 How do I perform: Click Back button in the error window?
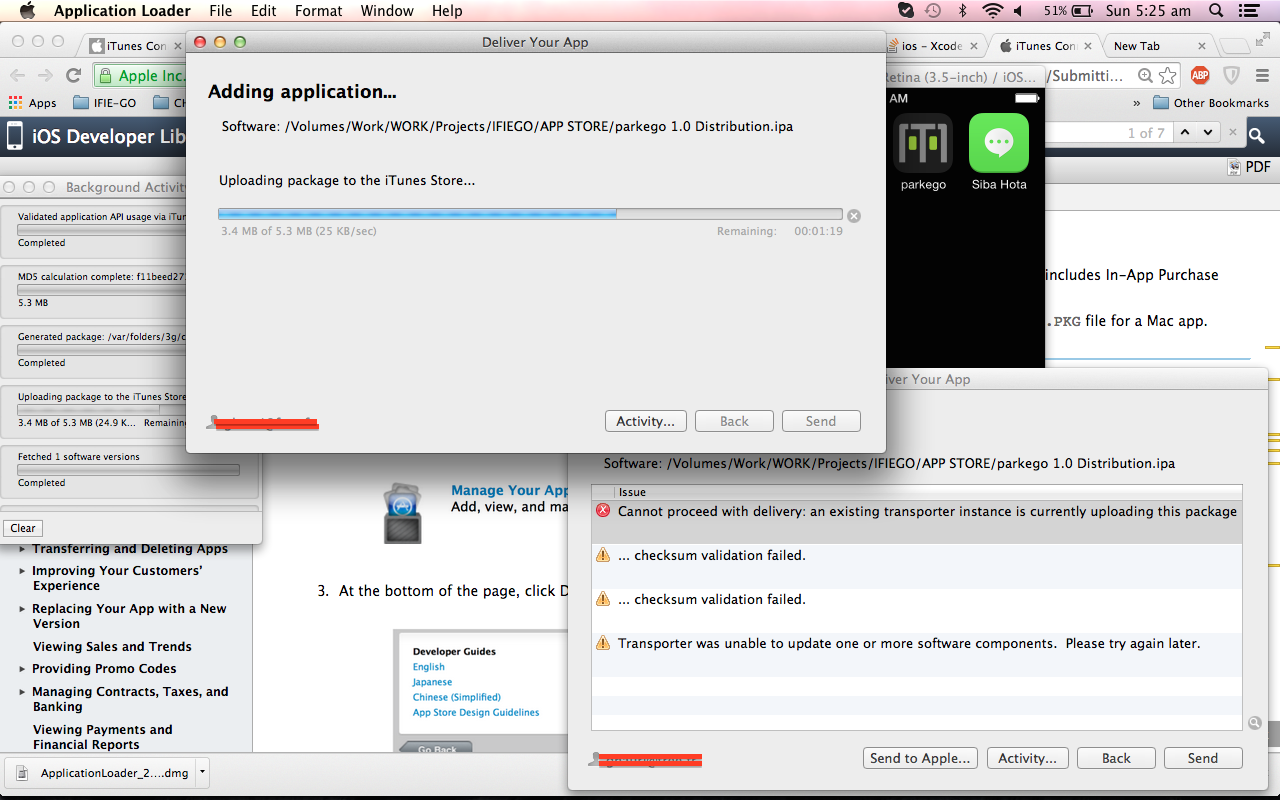point(1116,758)
